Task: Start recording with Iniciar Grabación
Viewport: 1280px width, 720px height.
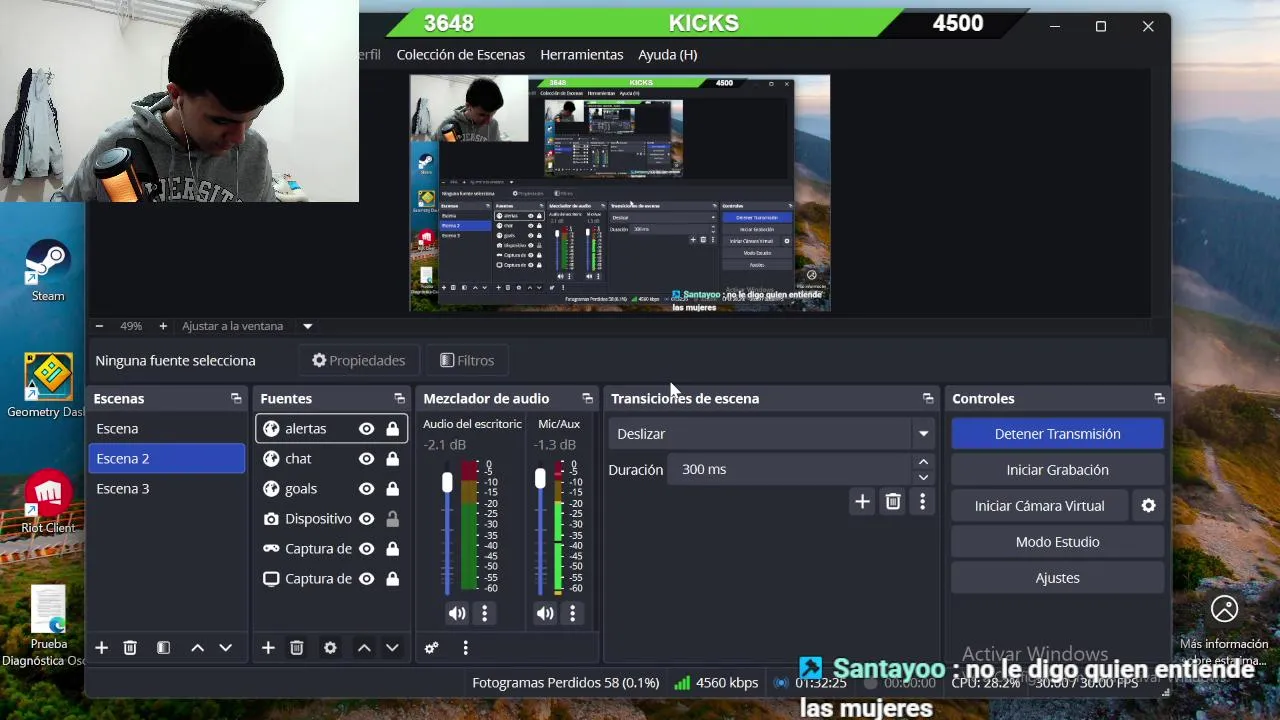Action: click(x=1057, y=470)
